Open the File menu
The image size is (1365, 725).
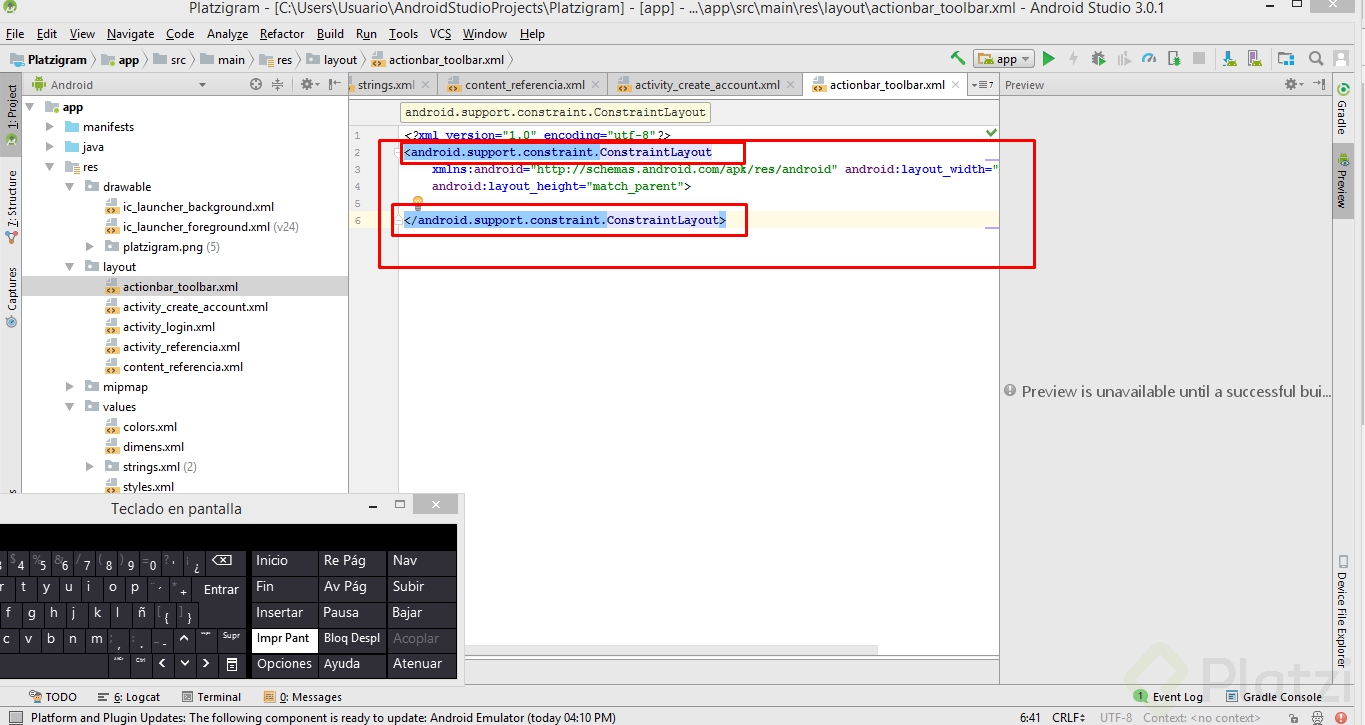(x=15, y=34)
